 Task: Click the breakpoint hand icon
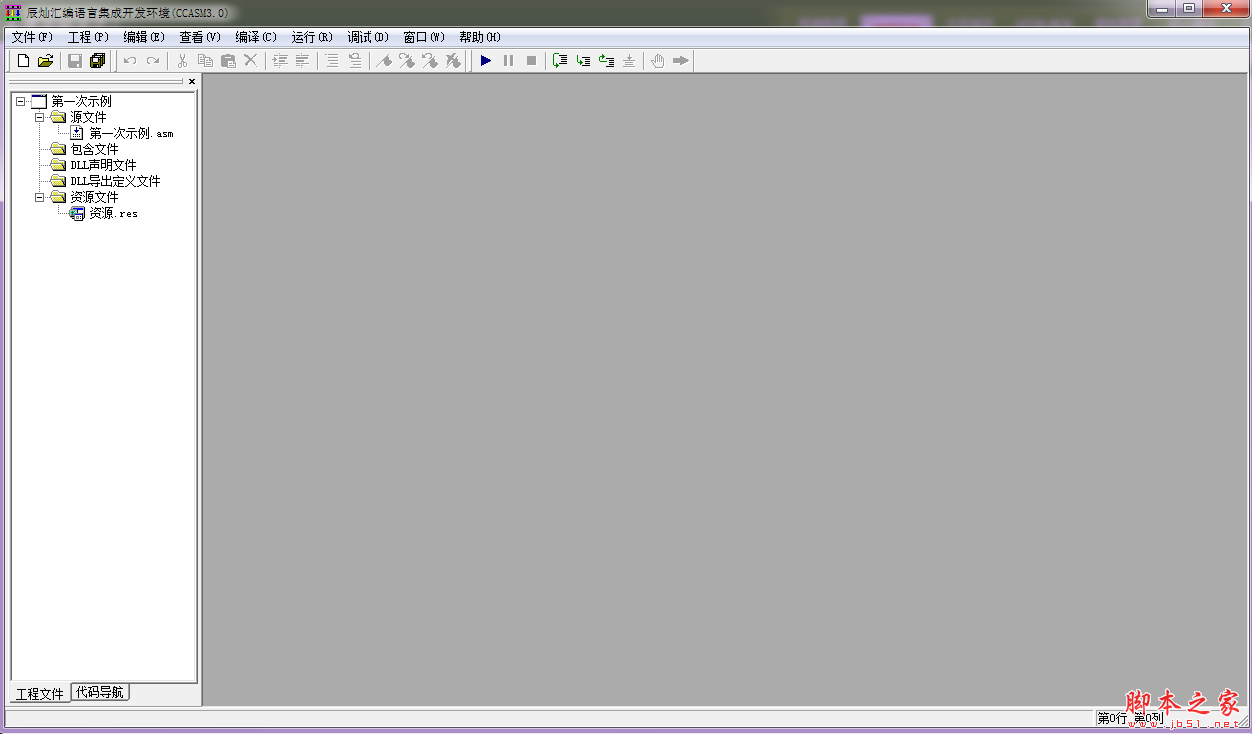(658, 61)
